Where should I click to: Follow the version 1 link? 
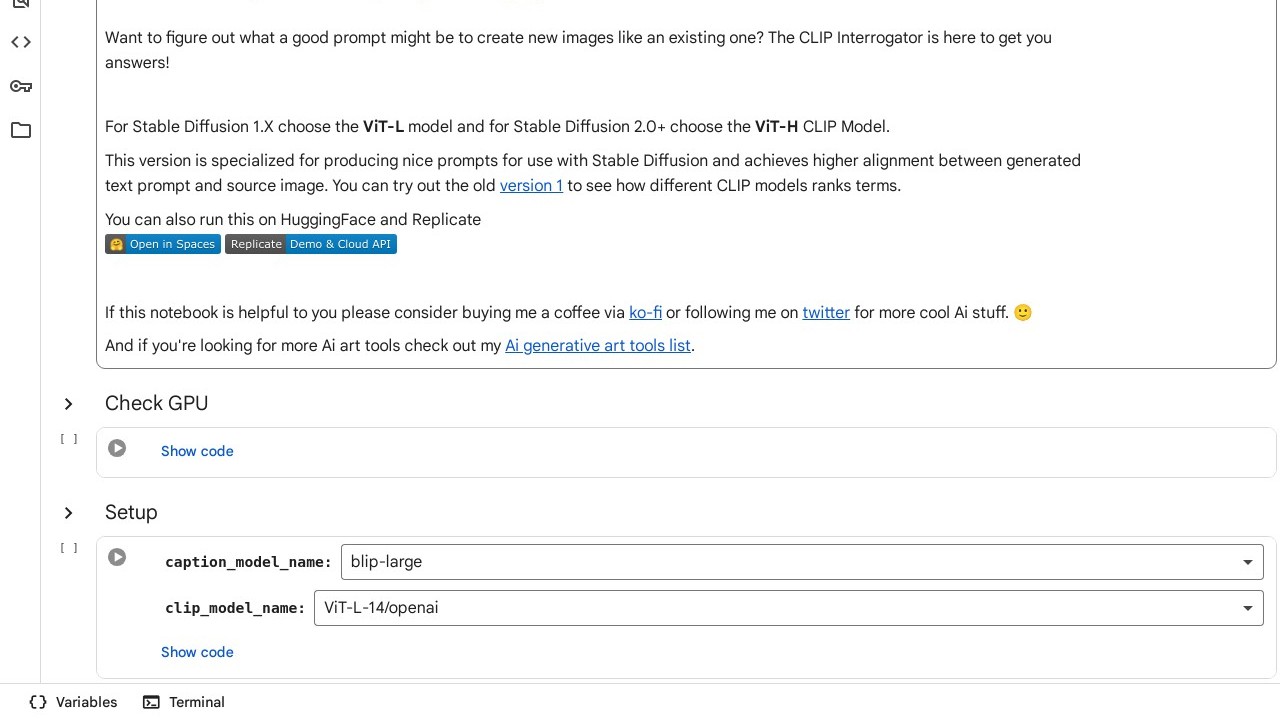[x=531, y=186]
